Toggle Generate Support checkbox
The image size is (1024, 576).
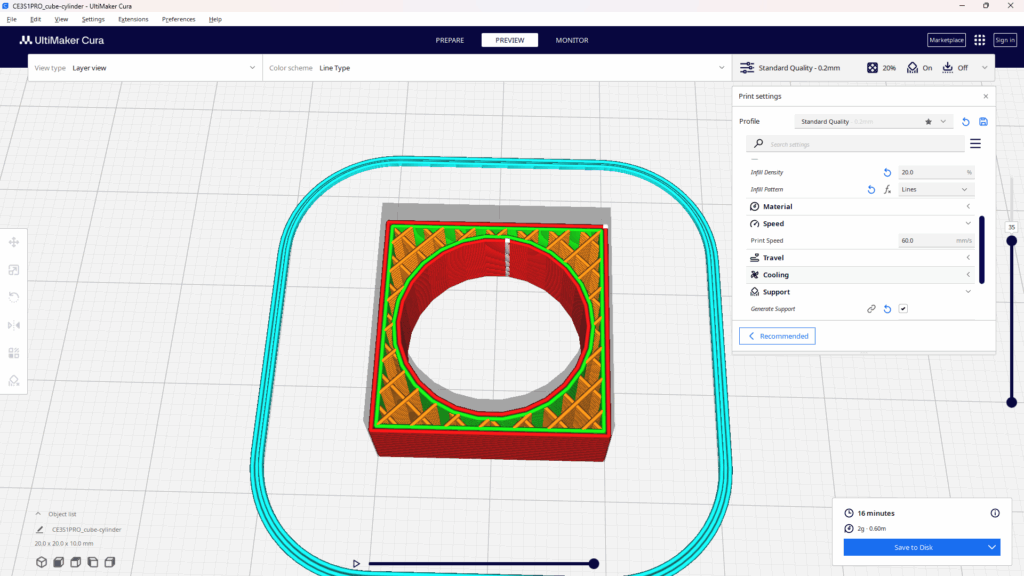click(903, 308)
